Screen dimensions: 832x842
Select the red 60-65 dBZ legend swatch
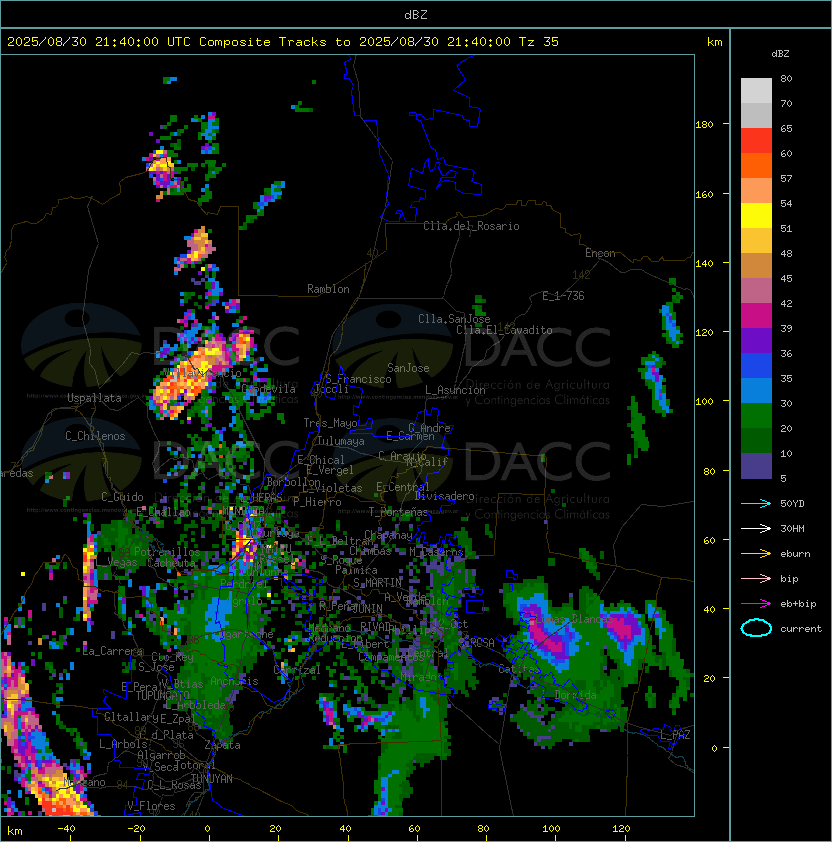pos(756,141)
